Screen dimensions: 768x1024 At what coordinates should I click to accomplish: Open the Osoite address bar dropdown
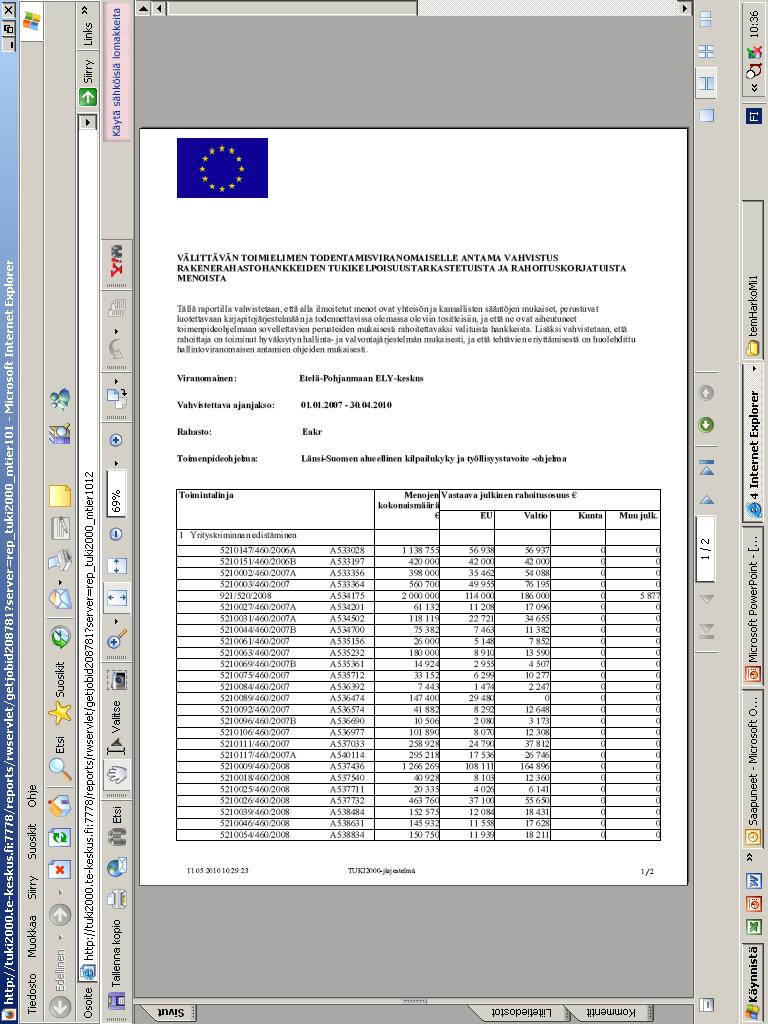88,122
